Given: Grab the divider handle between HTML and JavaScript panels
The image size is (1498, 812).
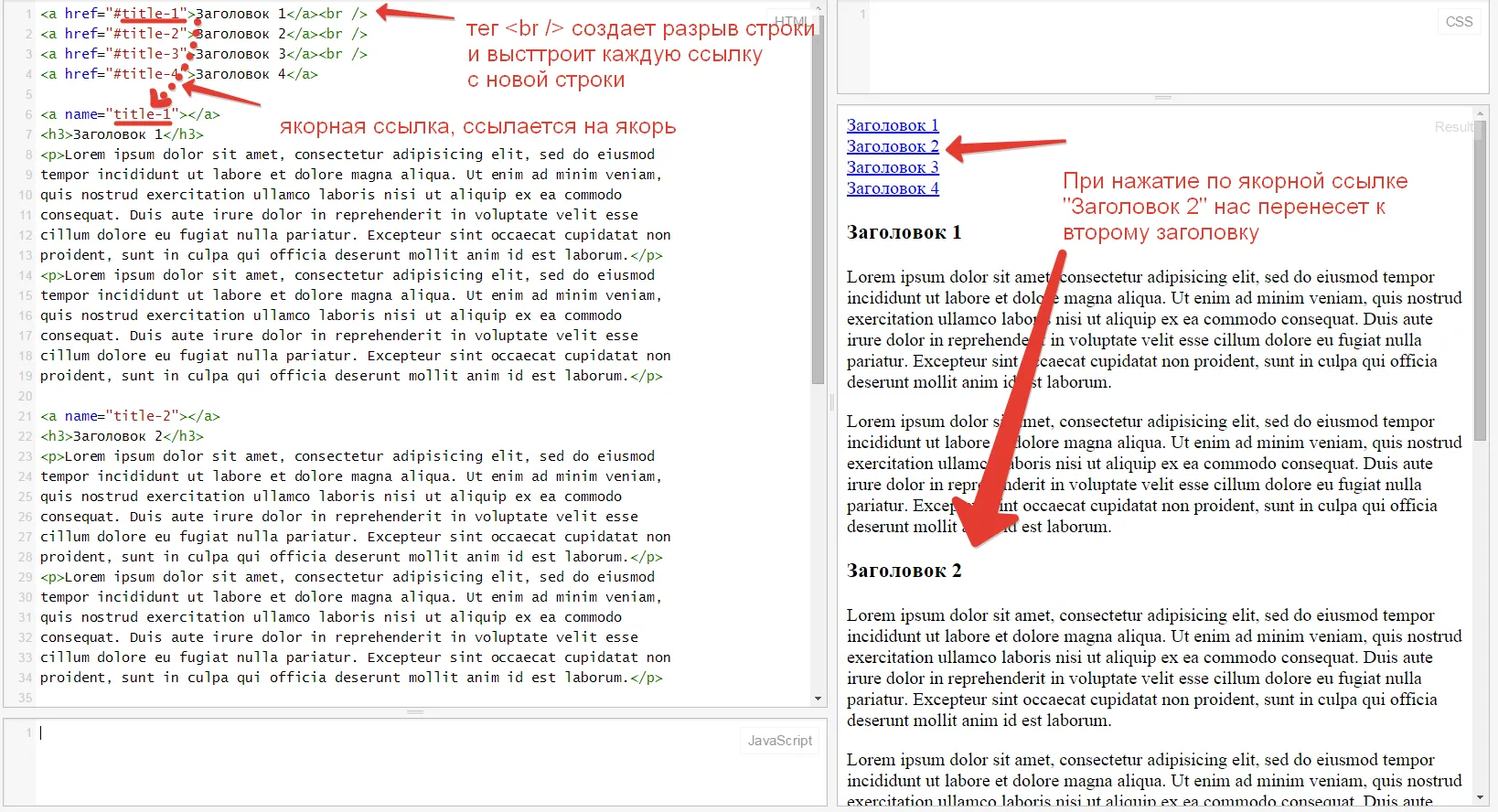Looking at the screenshot, I should tap(415, 711).
